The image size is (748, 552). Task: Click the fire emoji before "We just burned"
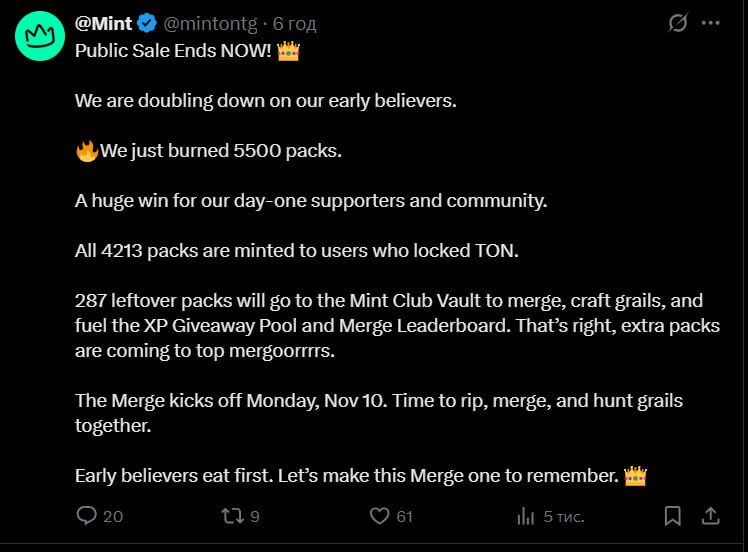[87, 151]
